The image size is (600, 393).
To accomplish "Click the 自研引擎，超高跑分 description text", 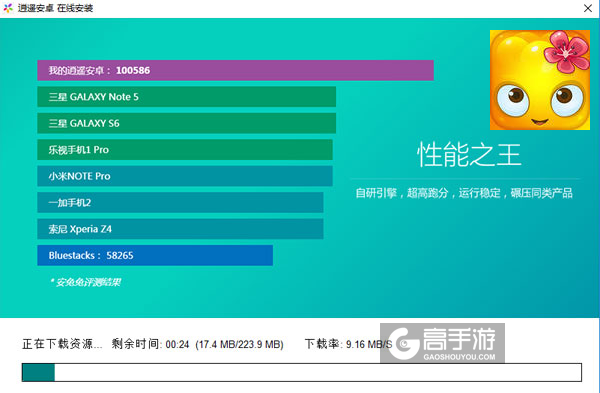I will pyautogui.click(x=464, y=193).
